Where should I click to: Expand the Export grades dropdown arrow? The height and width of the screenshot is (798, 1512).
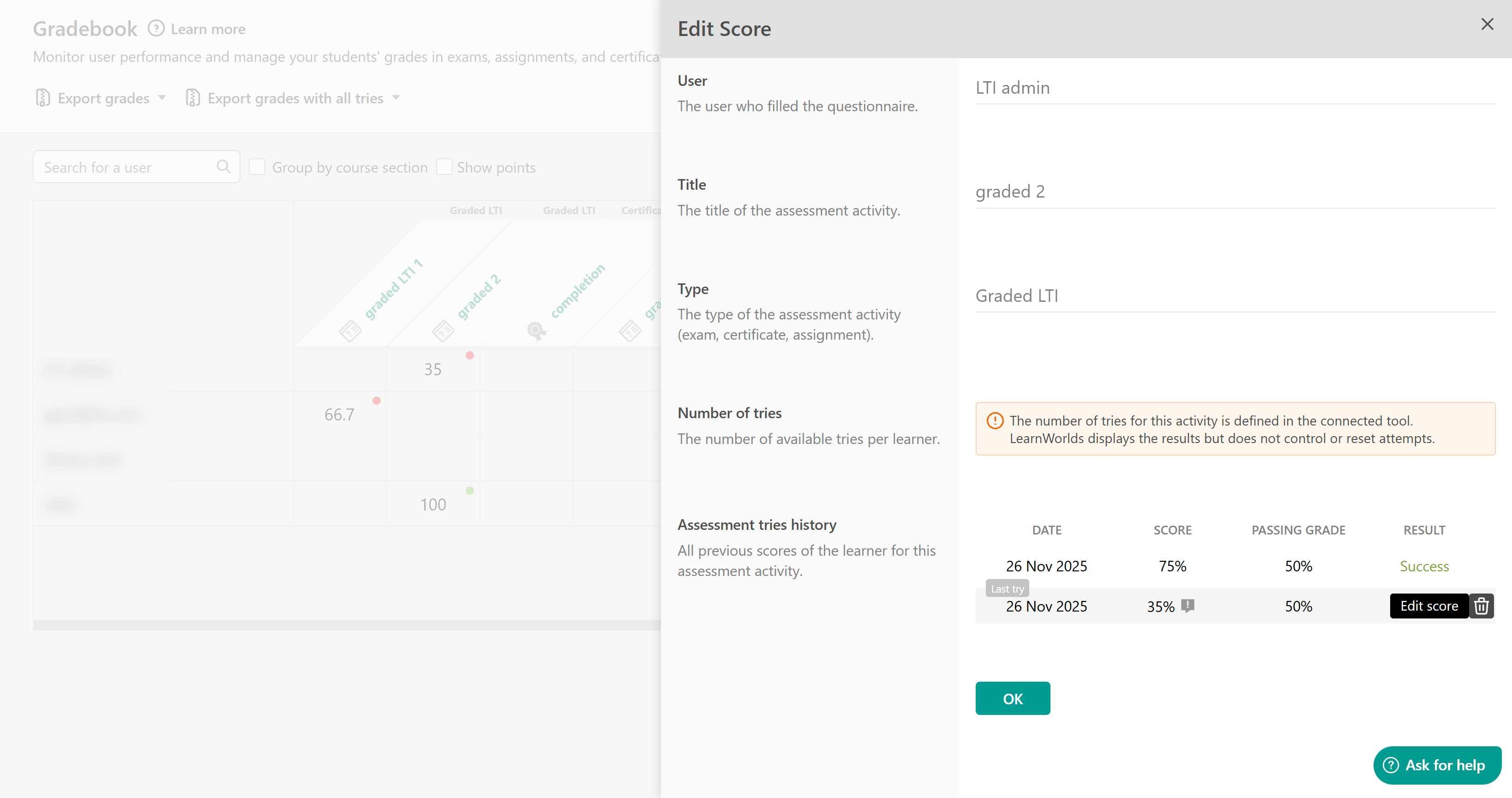(162, 98)
